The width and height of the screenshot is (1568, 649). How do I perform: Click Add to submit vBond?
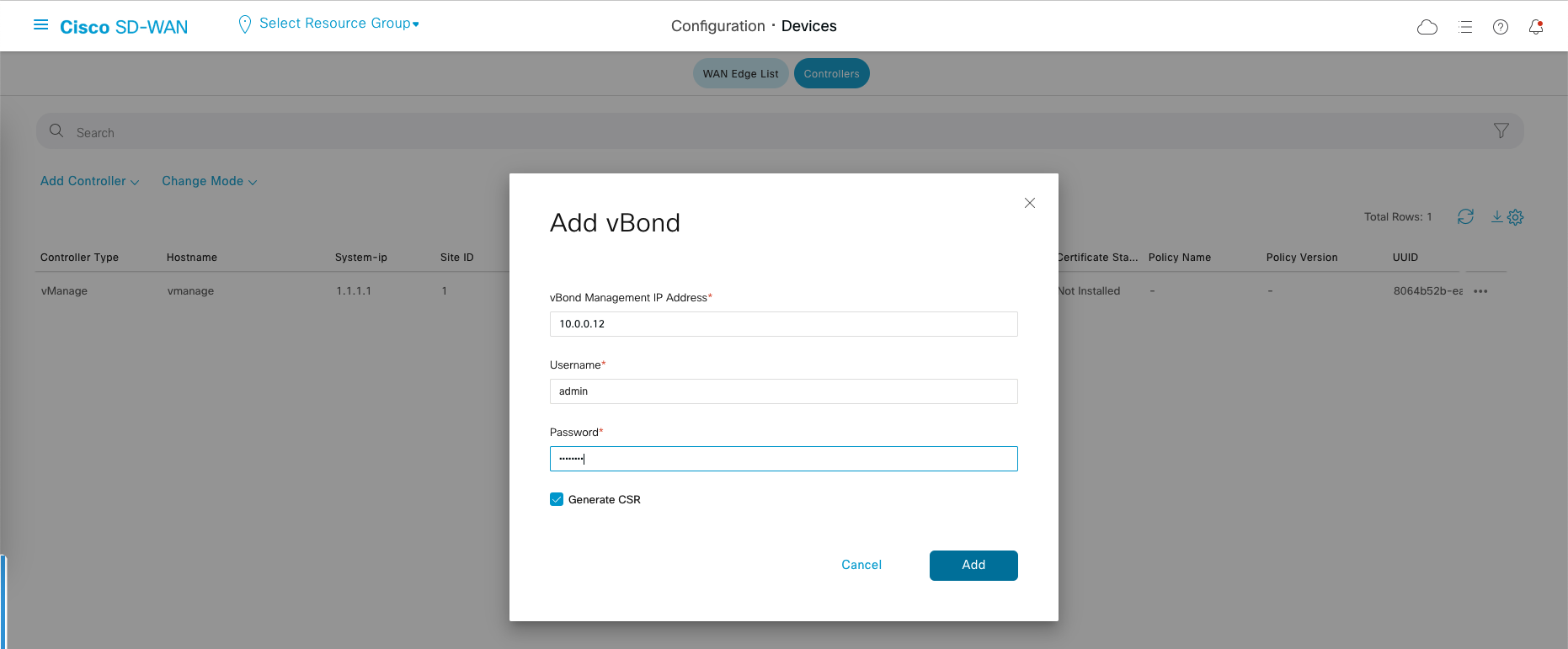pyautogui.click(x=973, y=565)
